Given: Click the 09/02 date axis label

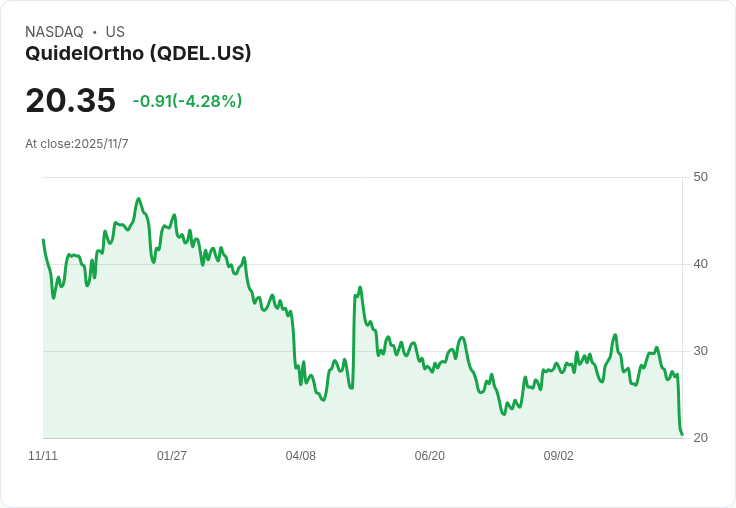Looking at the screenshot, I should 558,456.
